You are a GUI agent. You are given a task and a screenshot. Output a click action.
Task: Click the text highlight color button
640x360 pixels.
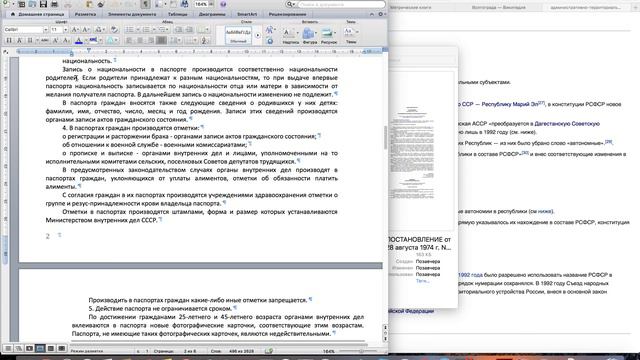click(x=93, y=40)
